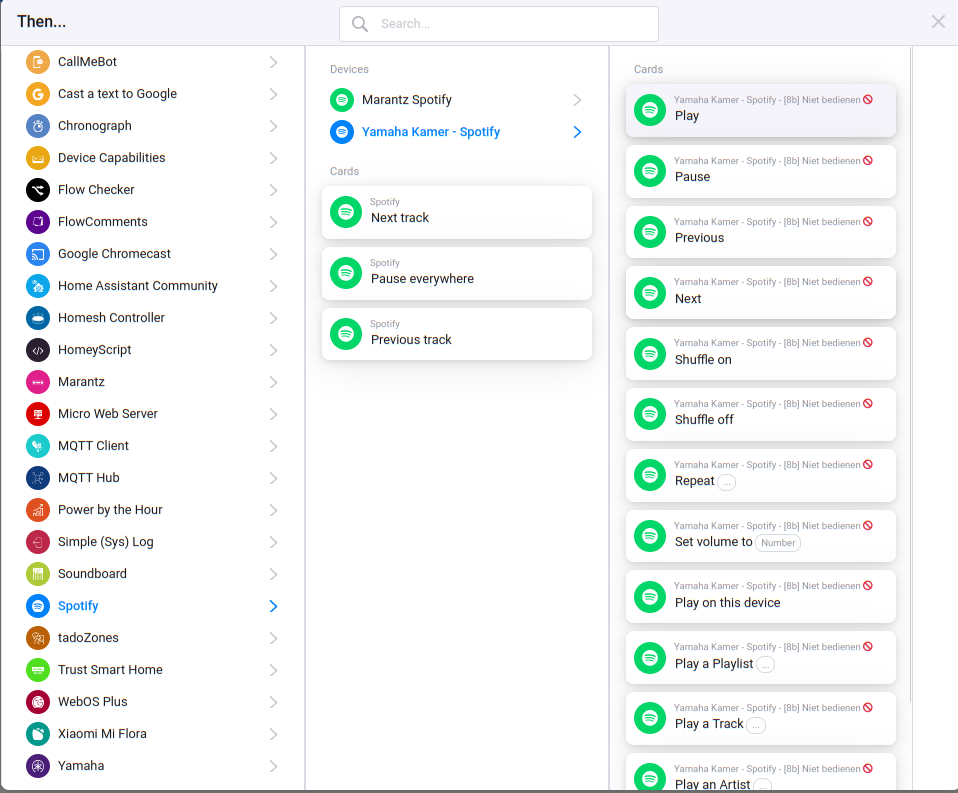
Task: Click the HomeyScript code icon
Action: coord(38,350)
